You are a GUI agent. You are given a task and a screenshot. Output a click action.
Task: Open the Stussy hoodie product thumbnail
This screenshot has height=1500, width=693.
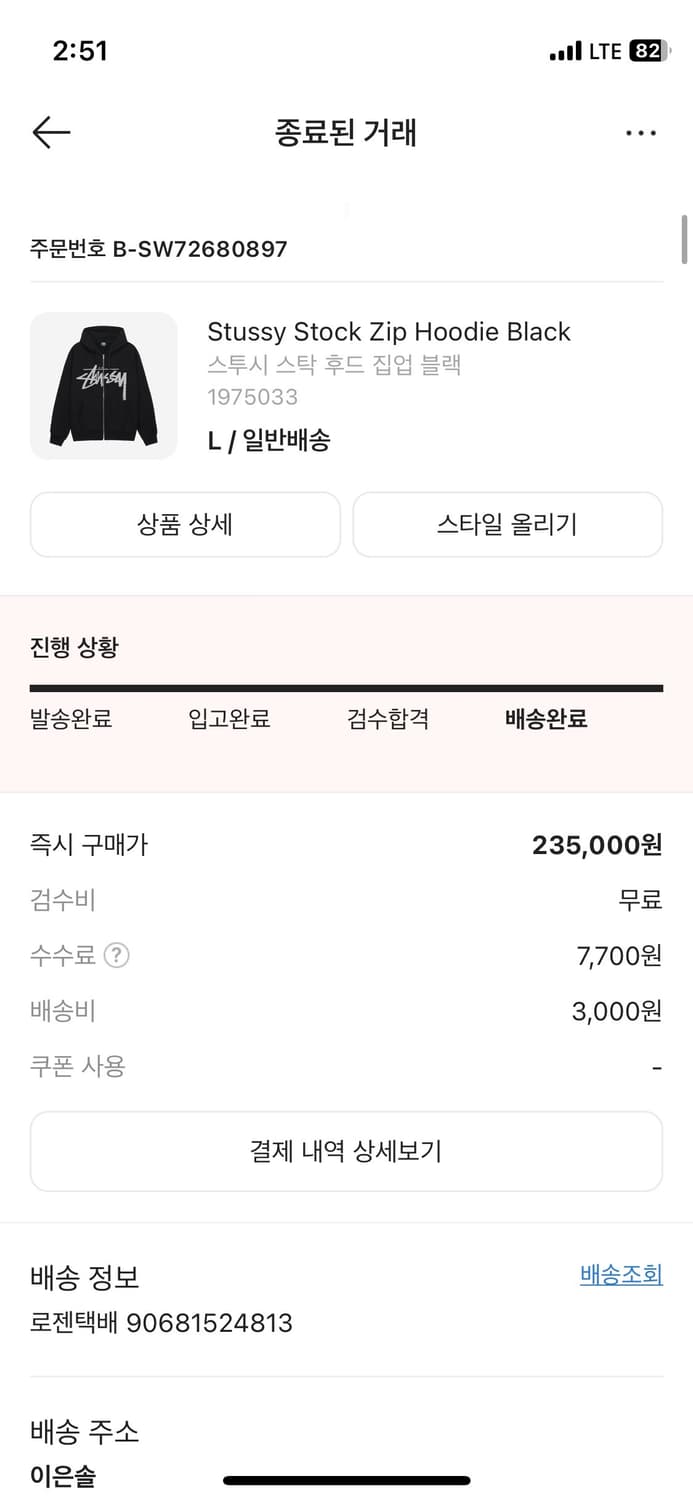pyautogui.click(x=103, y=385)
